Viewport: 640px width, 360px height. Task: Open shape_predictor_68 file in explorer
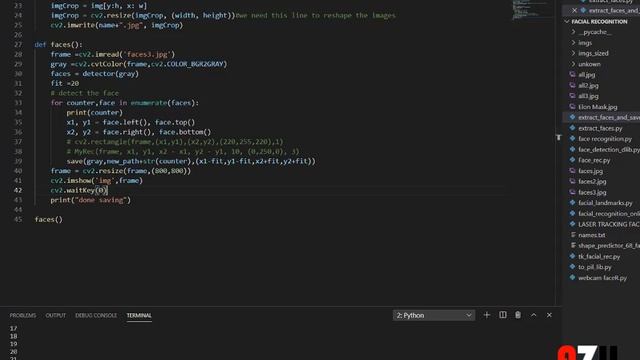pyautogui.click(x=609, y=245)
